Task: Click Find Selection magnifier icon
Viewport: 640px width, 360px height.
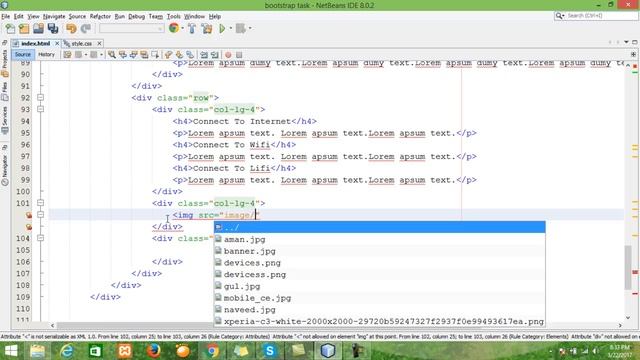Action: point(111,55)
